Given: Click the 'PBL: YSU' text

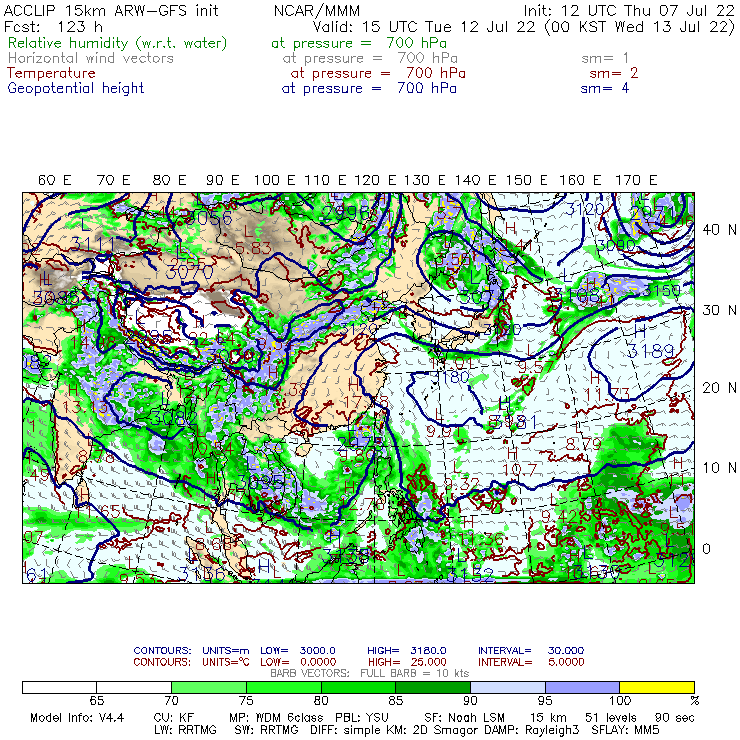Looking at the screenshot, I should point(362,718).
